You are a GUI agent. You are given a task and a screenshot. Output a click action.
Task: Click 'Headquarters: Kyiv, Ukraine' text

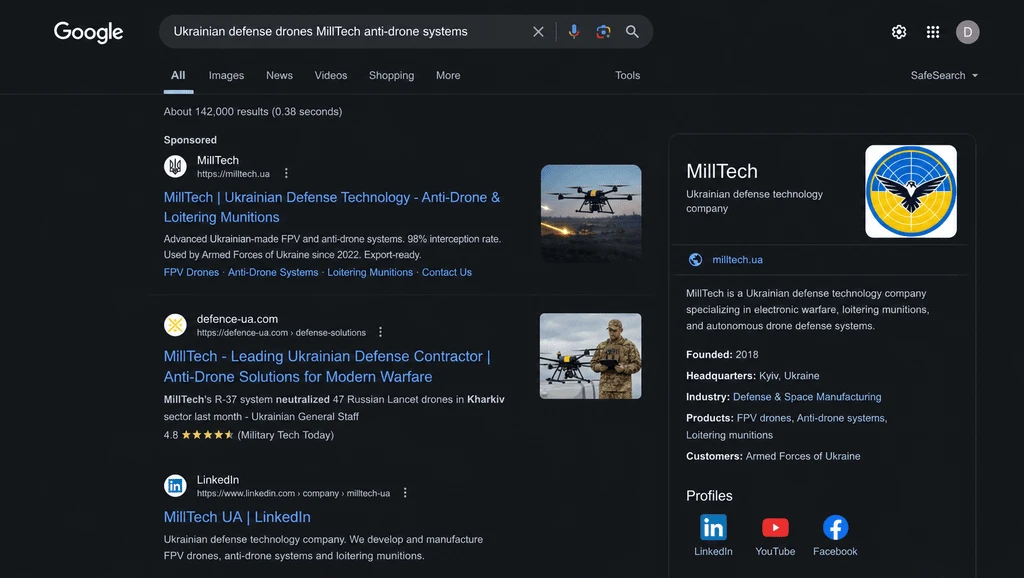pos(752,376)
